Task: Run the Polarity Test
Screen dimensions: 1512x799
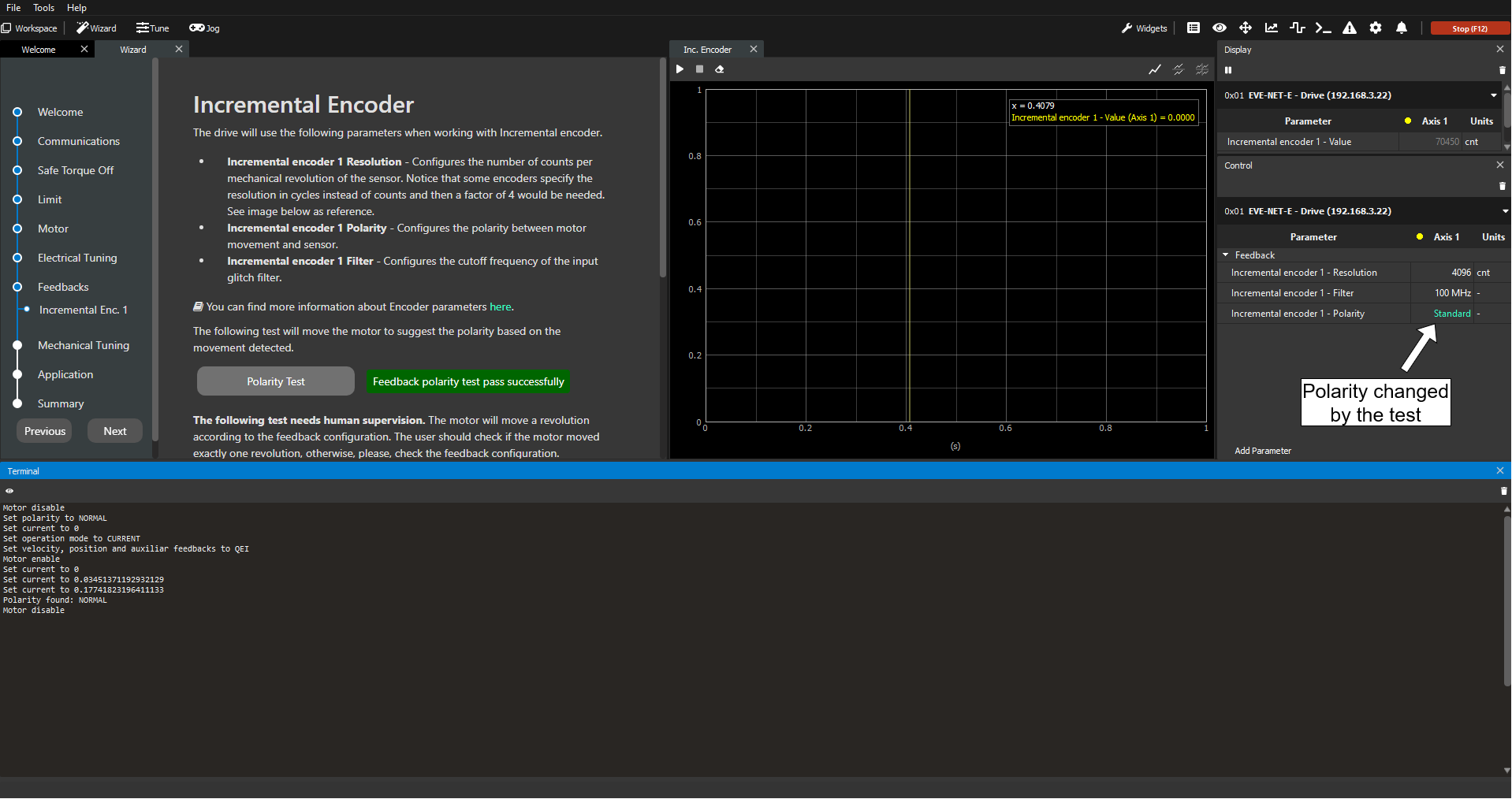Action: point(275,381)
